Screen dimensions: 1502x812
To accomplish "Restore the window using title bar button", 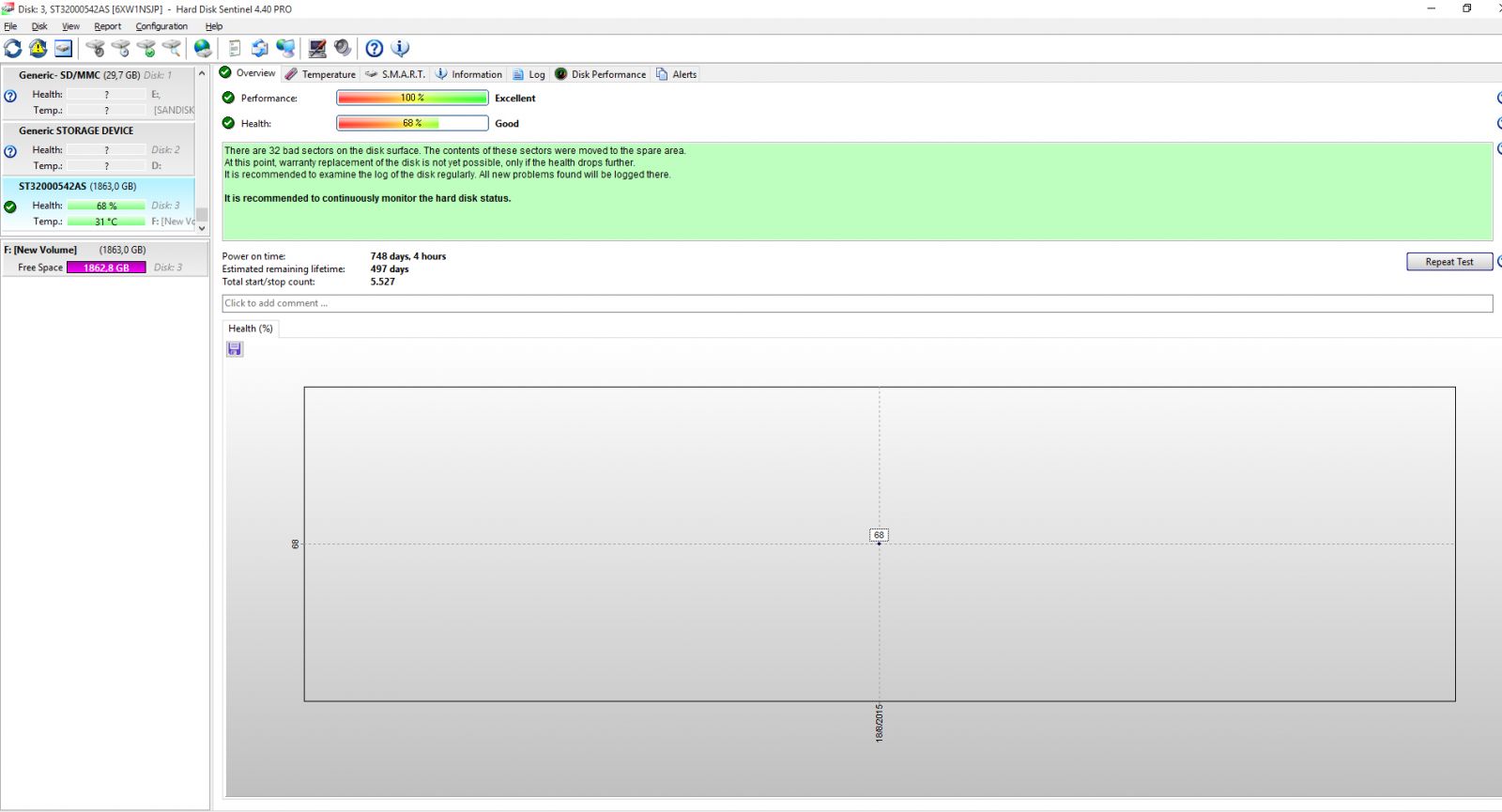I will click(1467, 8).
